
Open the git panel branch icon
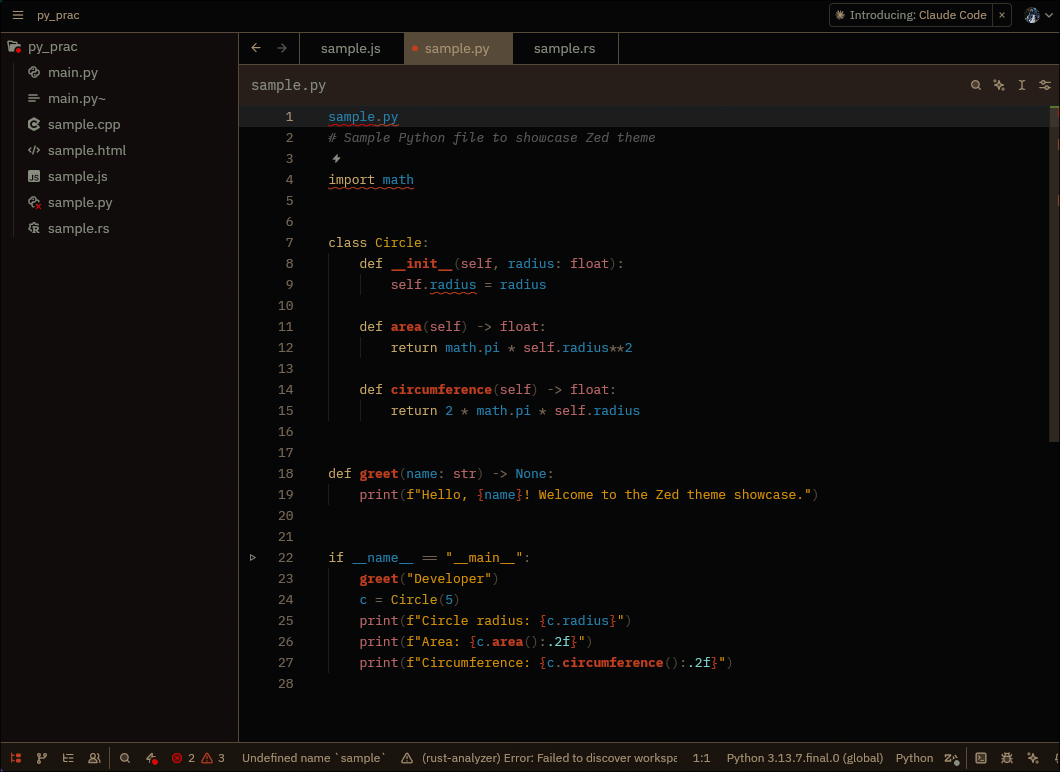[x=42, y=758]
